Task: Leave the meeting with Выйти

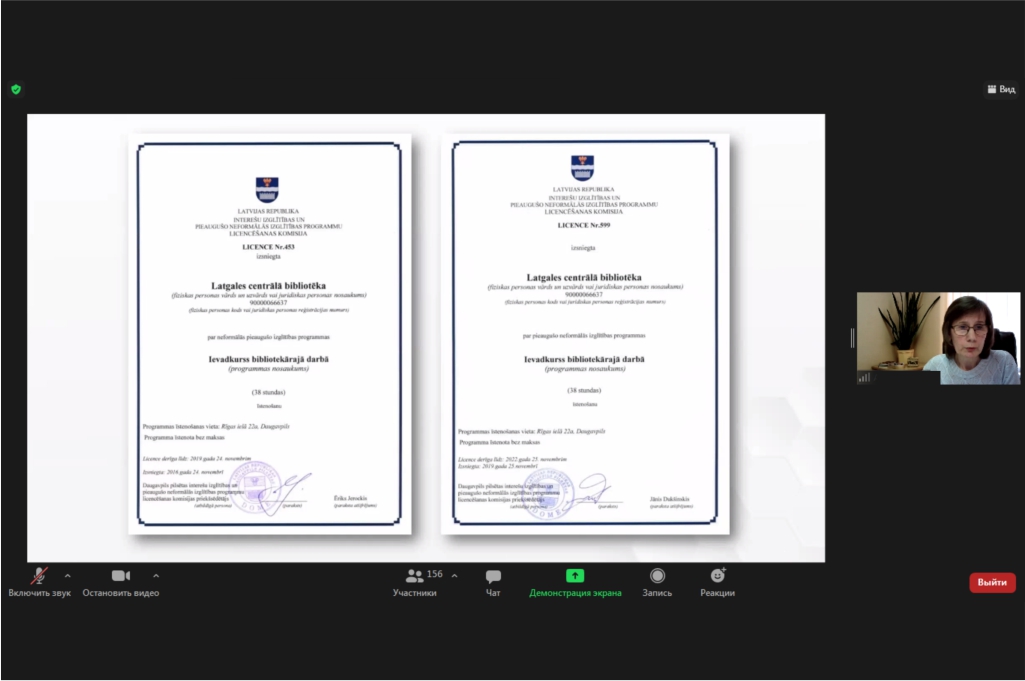Action: click(x=992, y=582)
